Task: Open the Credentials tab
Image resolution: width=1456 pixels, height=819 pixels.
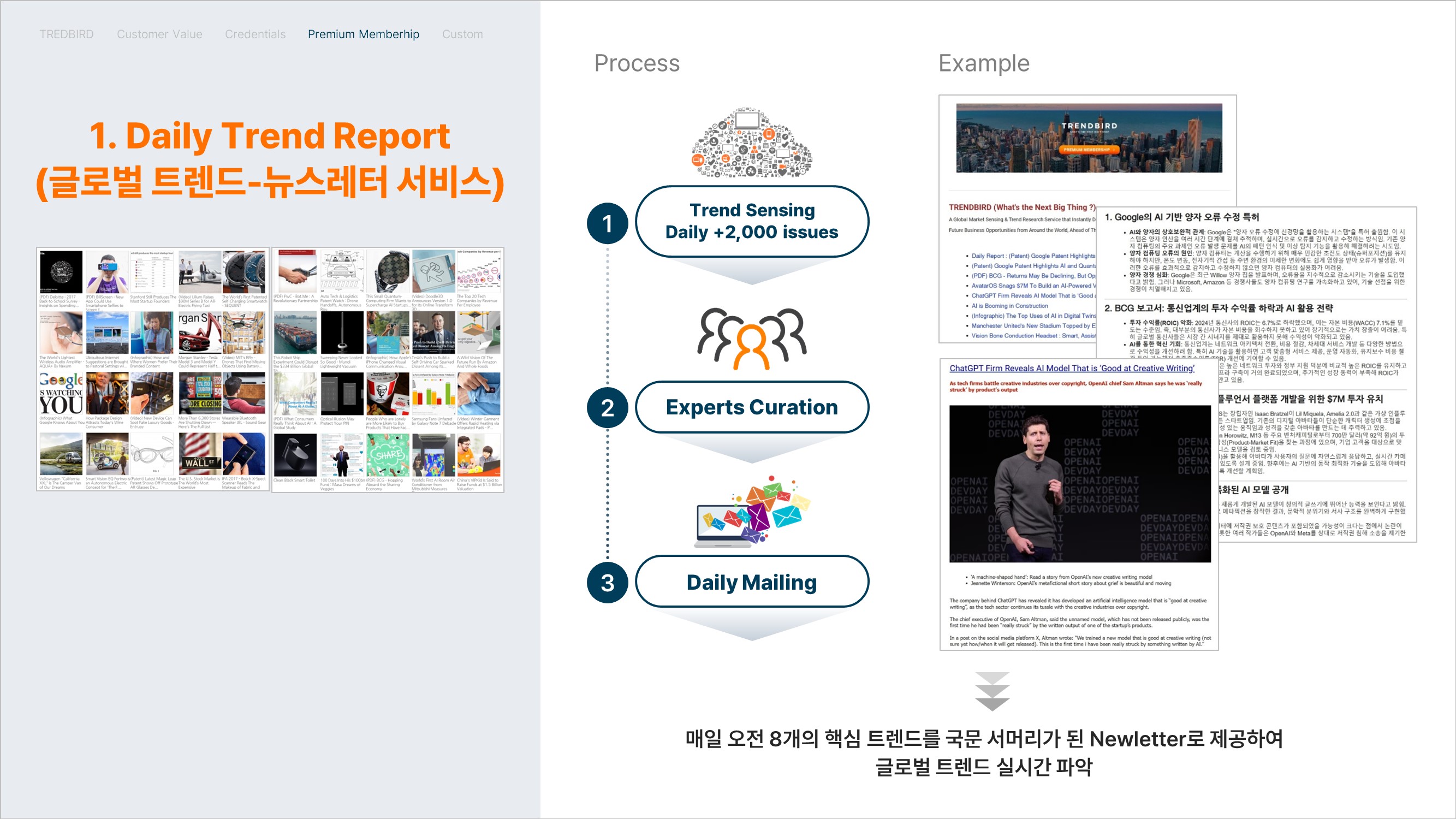Action: [x=255, y=34]
